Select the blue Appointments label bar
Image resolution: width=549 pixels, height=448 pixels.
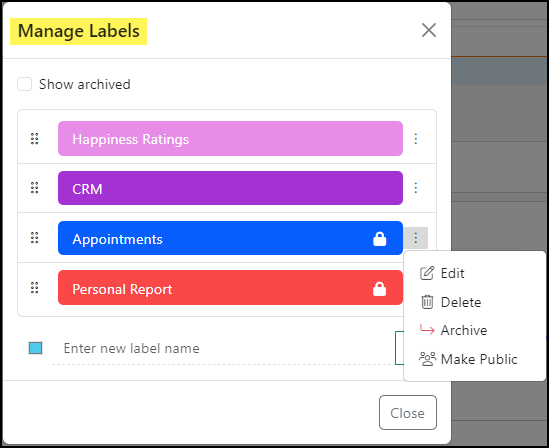tap(230, 238)
